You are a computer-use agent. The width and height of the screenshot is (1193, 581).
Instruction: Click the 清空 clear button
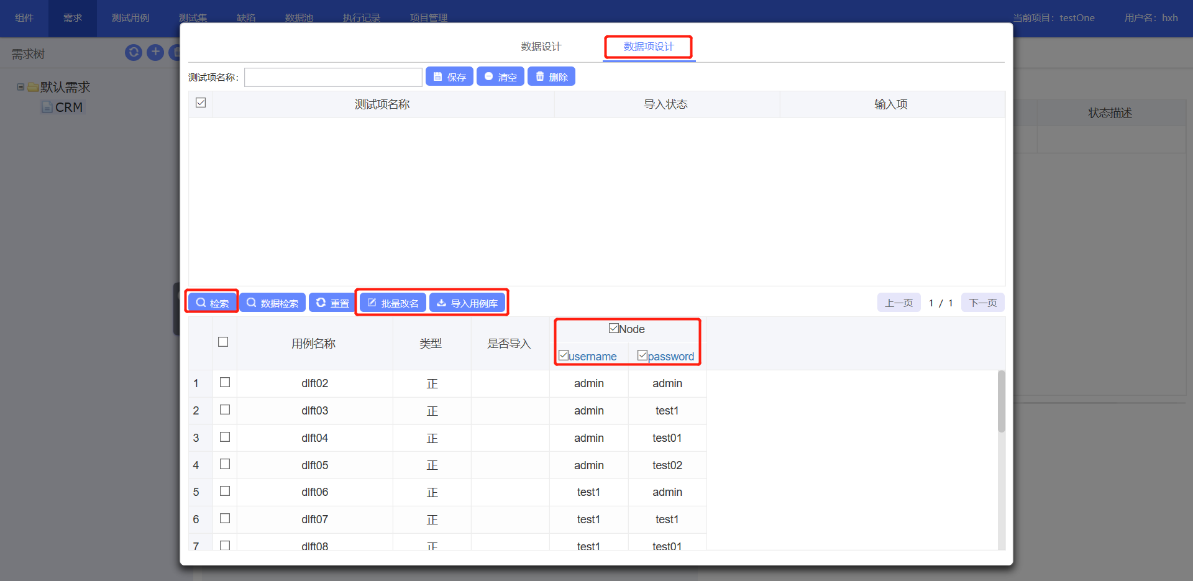pyautogui.click(x=500, y=77)
